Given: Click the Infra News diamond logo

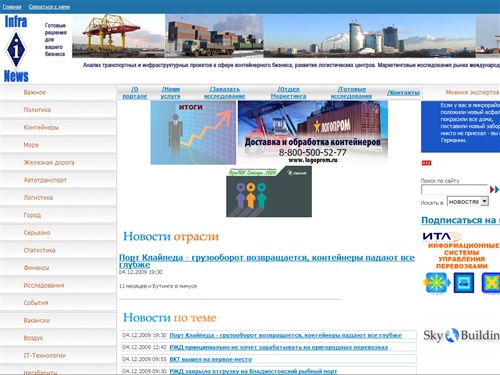Looking at the screenshot, I should (16, 49).
